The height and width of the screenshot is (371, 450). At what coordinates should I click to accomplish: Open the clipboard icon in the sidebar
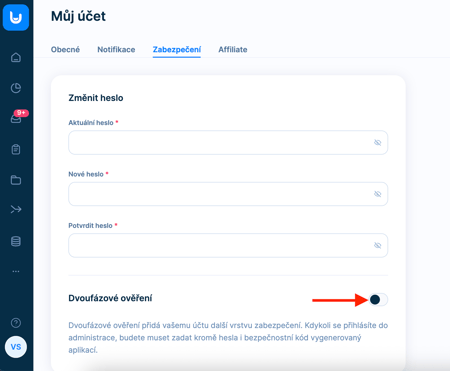pos(16,149)
